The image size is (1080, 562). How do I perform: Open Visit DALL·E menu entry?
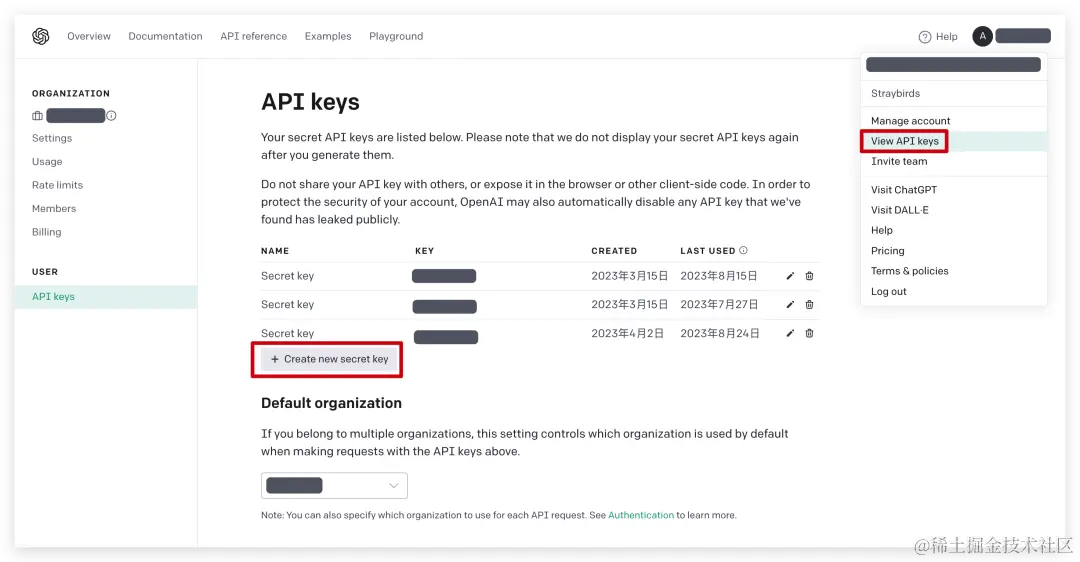click(x=900, y=210)
